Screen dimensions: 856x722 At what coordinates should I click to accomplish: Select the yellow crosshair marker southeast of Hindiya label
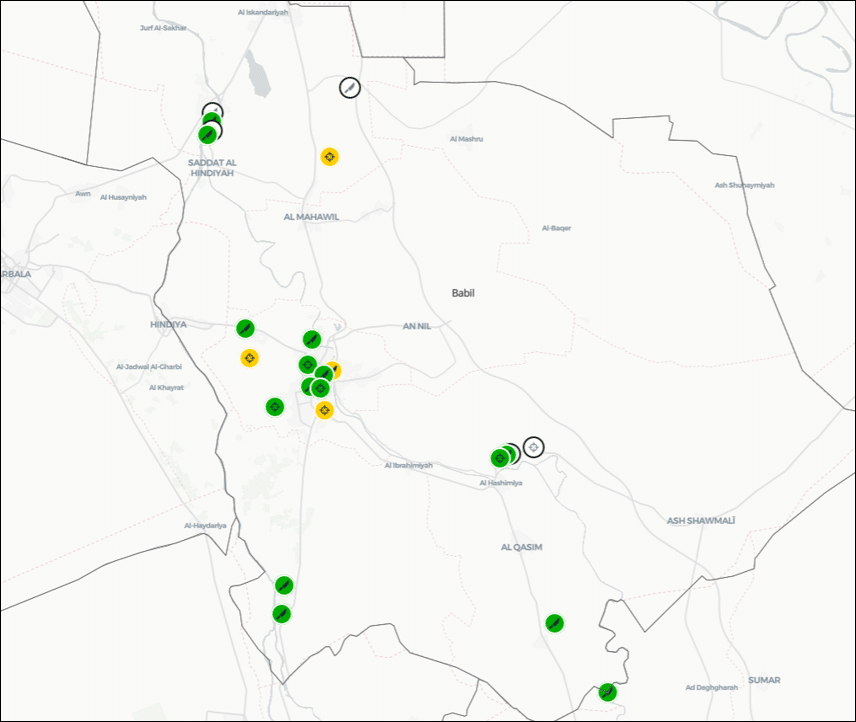tap(249, 358)
